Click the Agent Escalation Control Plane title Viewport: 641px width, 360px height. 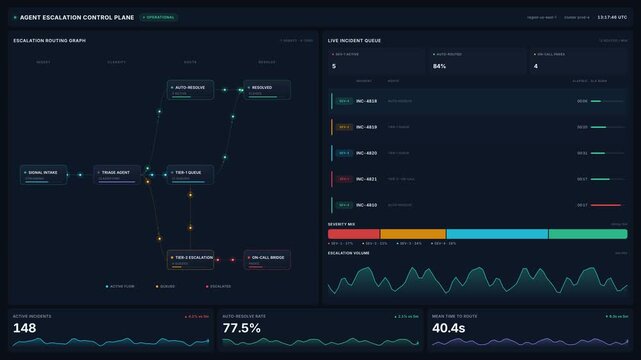point(77,18)
